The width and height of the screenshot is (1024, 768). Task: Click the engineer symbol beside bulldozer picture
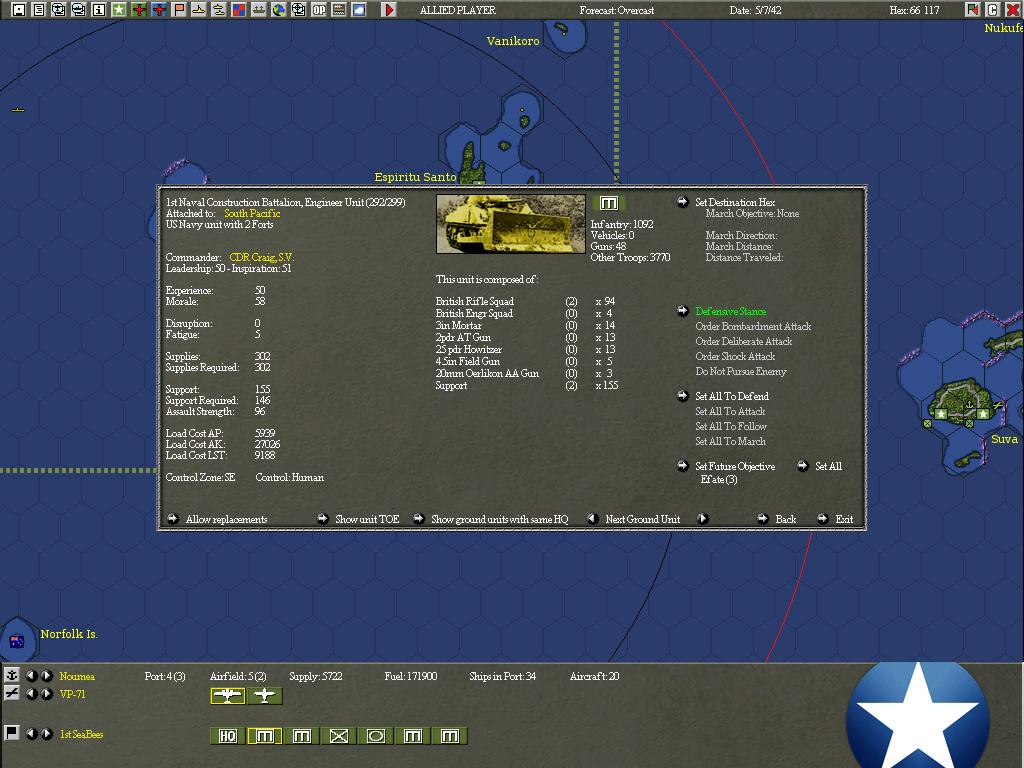coord(608,203)
